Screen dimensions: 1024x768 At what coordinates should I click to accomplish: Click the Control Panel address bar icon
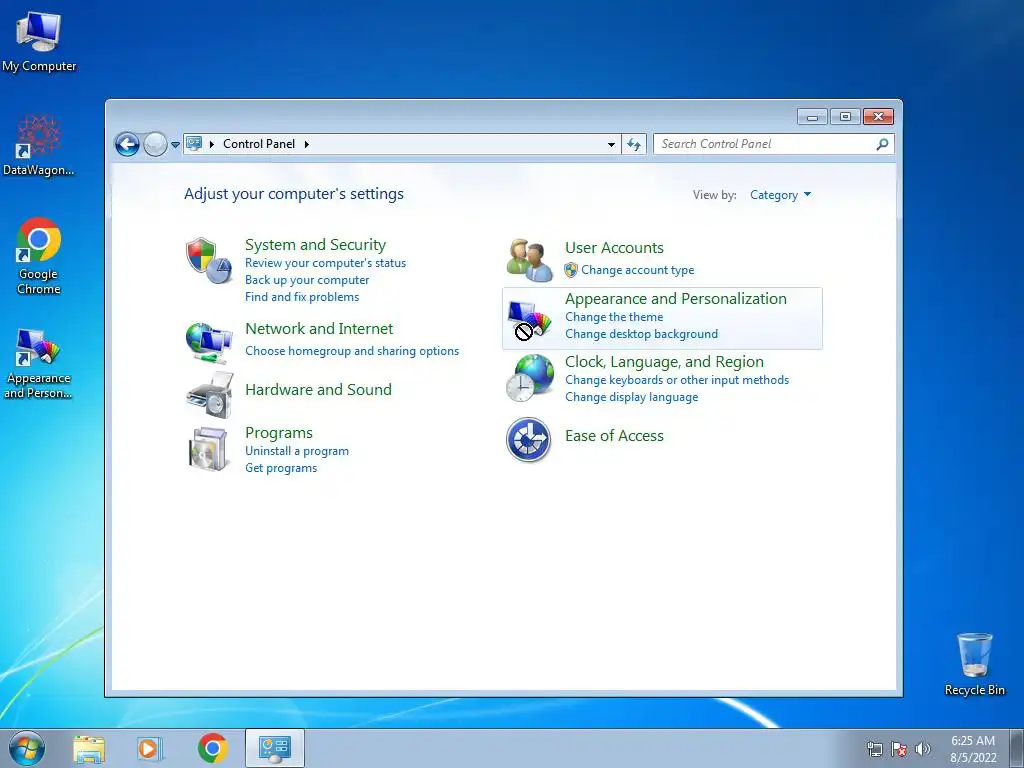(x=194, y=144)
